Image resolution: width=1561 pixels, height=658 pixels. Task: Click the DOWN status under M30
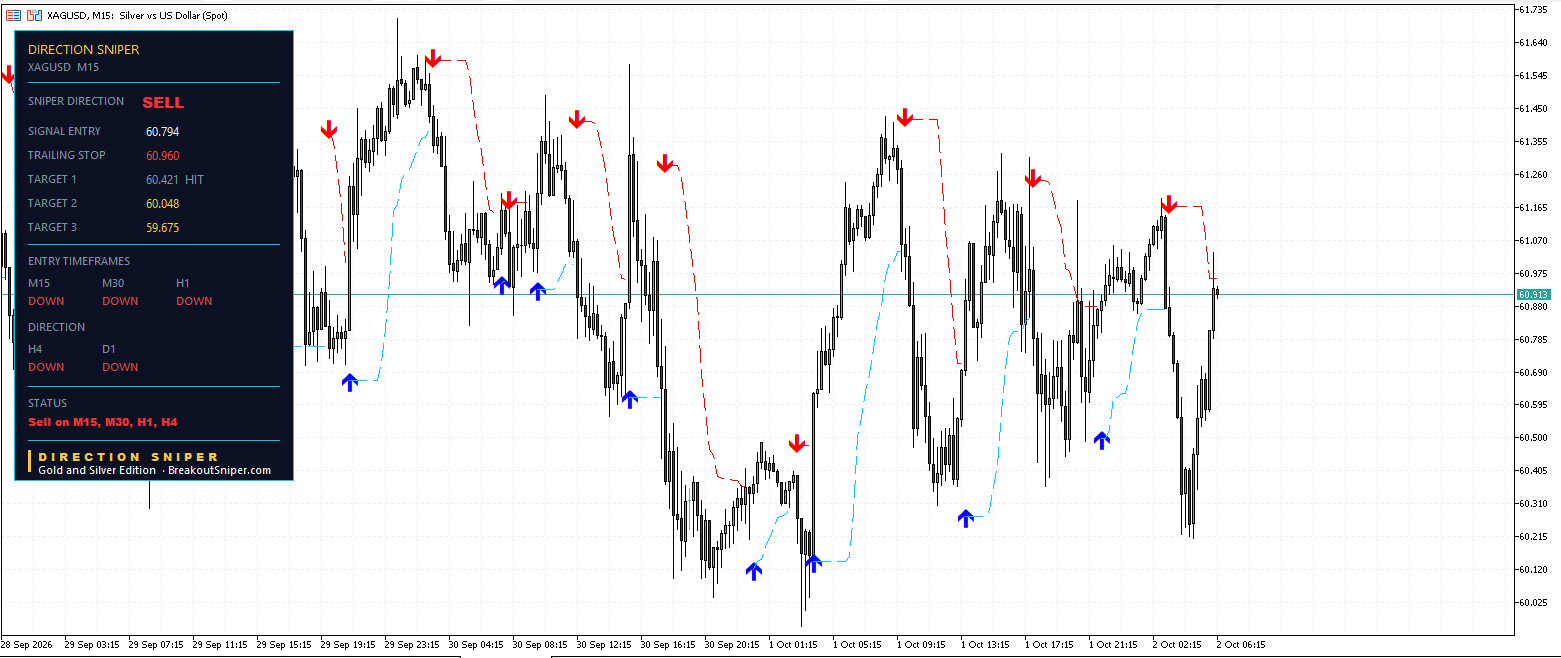pyautogui.click(x=120, y=301)
